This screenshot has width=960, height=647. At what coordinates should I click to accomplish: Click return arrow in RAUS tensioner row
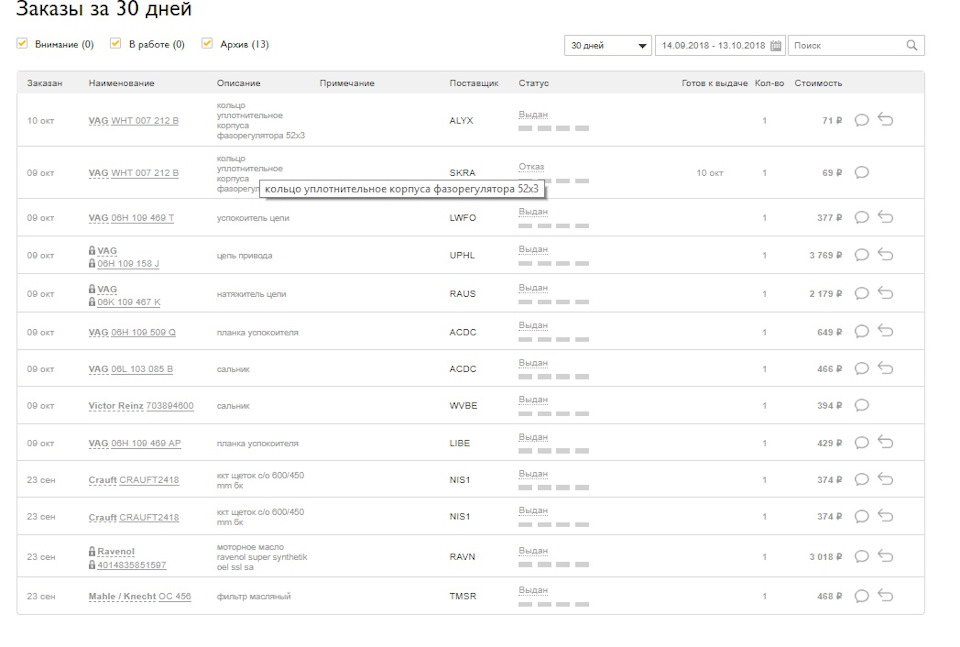coord(885,293)
